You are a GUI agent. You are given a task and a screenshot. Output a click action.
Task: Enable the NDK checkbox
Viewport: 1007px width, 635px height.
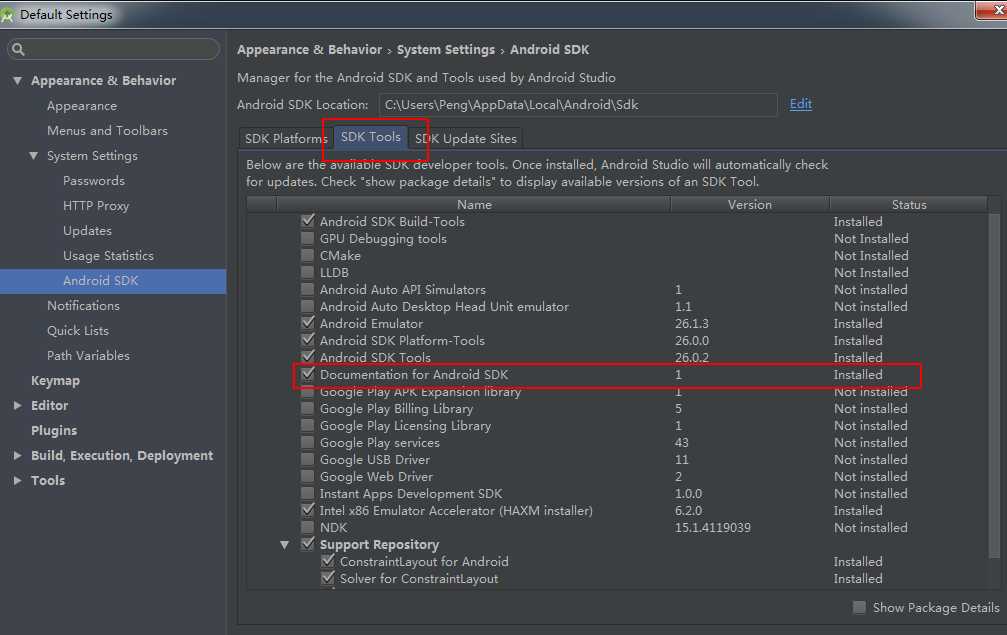(308, 527)
